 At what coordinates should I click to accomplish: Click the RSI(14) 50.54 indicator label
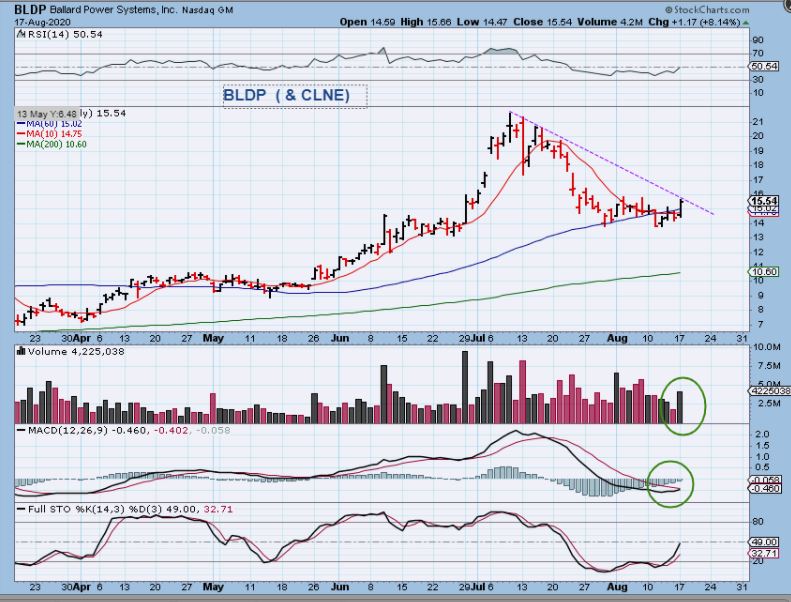tap(65, 34)
